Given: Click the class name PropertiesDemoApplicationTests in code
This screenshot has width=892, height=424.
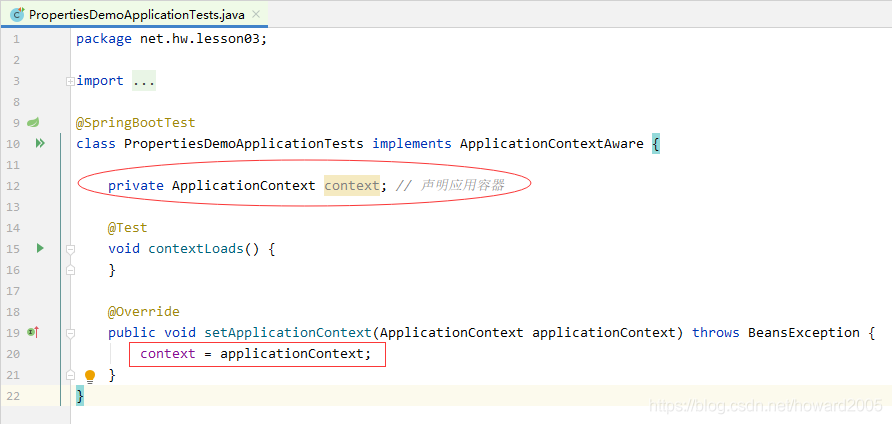Looking at the screenshot, I should [x=243, y=143].
